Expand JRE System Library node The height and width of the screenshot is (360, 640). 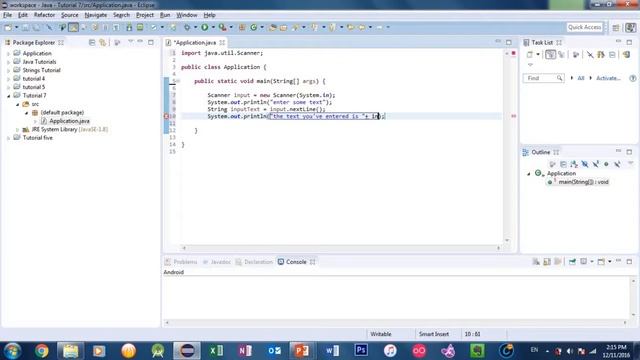point(17,129)
